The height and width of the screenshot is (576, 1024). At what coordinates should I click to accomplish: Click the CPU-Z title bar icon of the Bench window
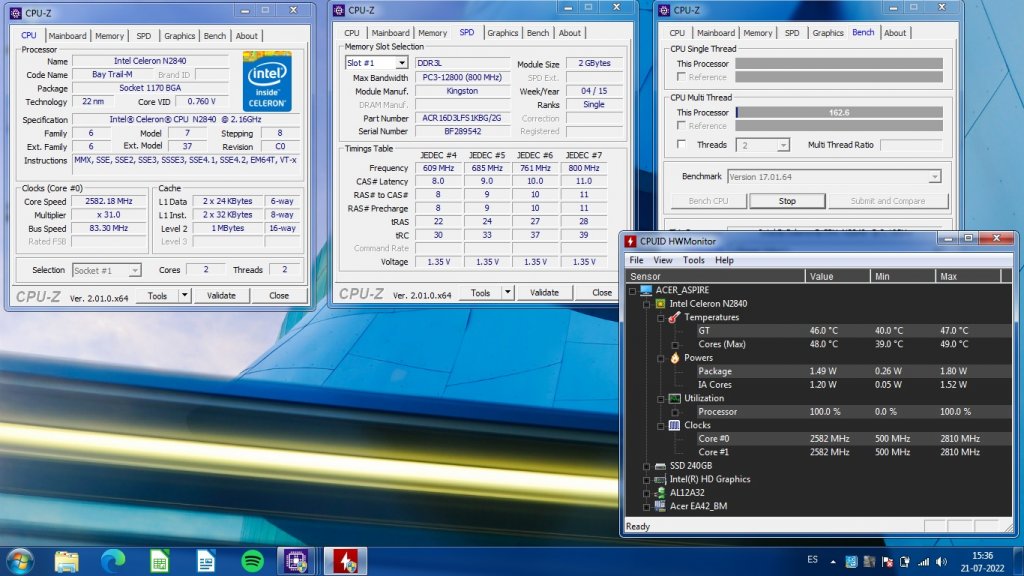pos(664,10)
